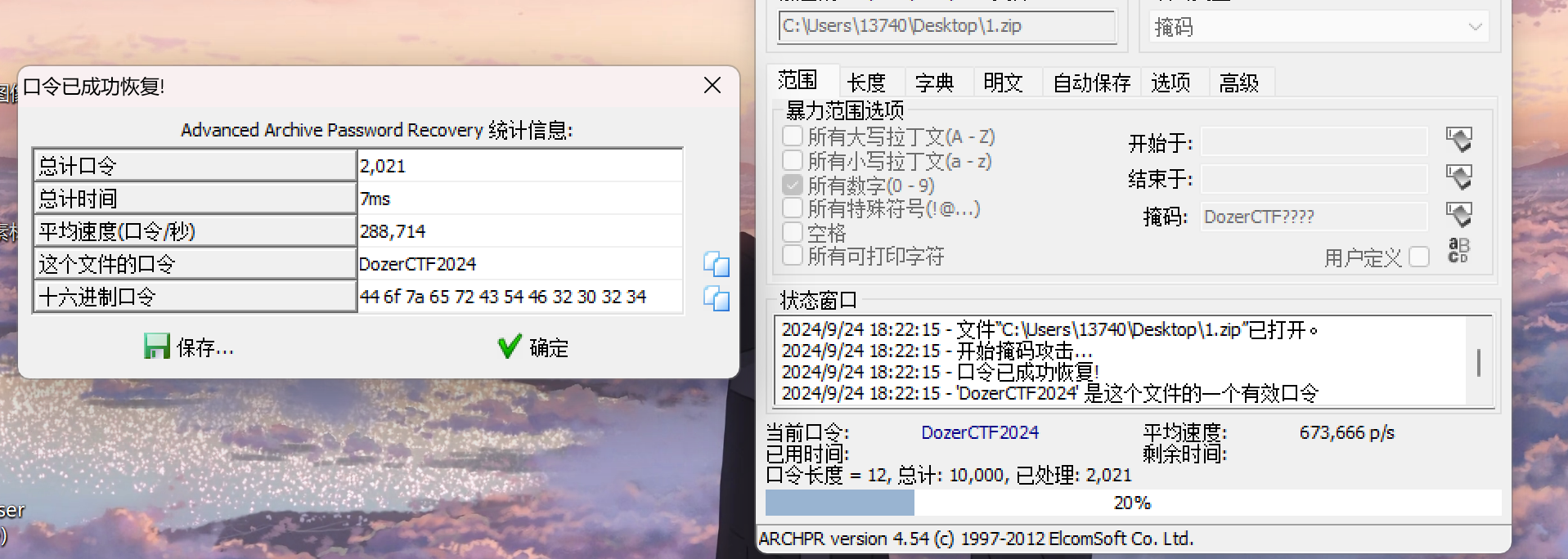Enable the 空格 checkbox

point(793,232)
